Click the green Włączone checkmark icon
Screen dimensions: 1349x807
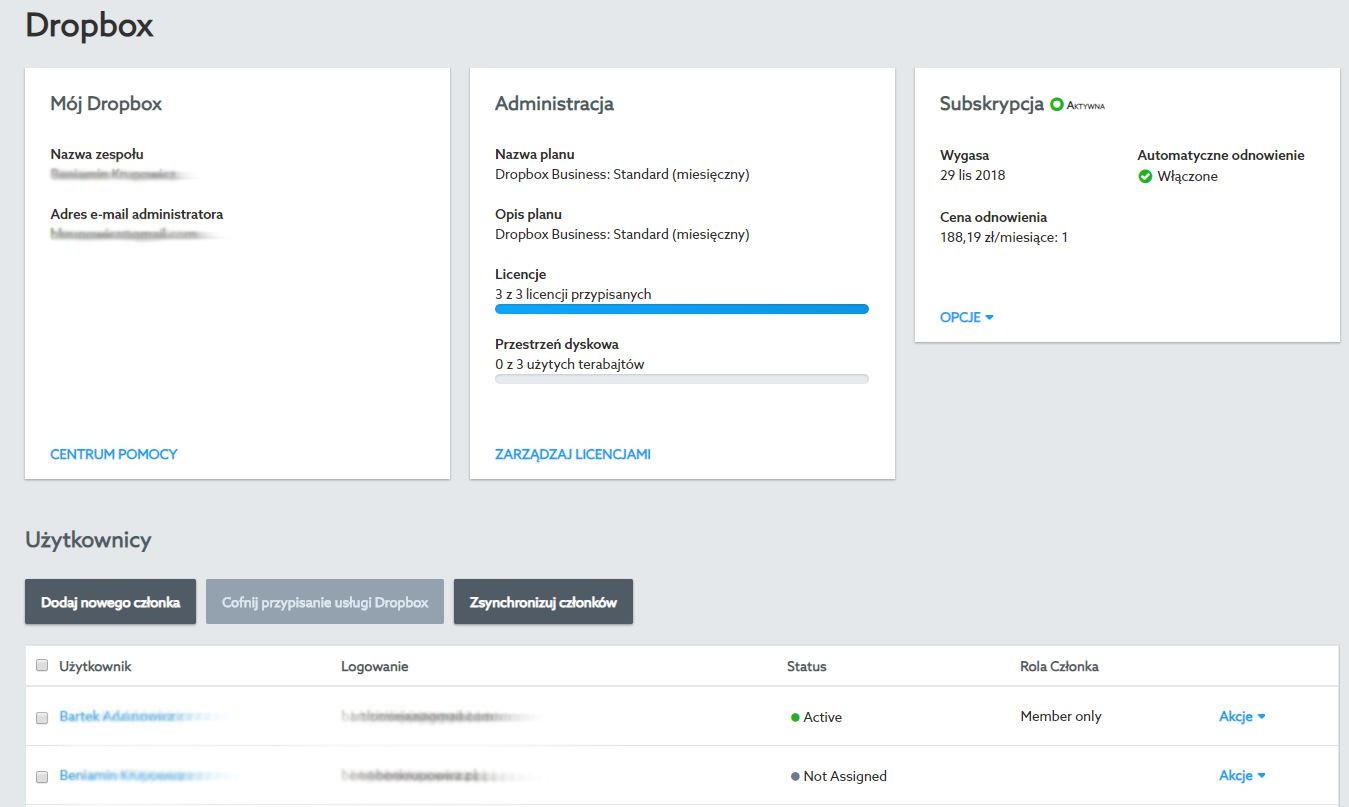pyautogui.click(x=1146, y=177)
